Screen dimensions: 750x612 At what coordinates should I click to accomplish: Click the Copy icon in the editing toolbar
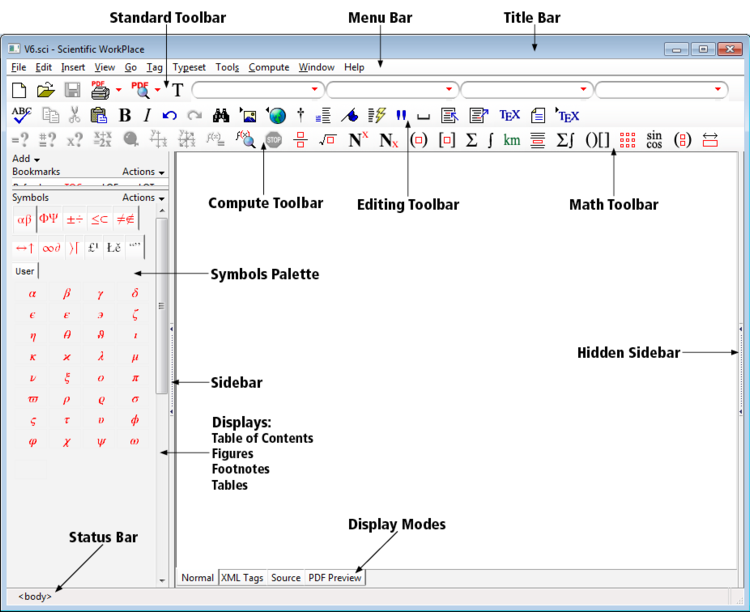point(50,115)
